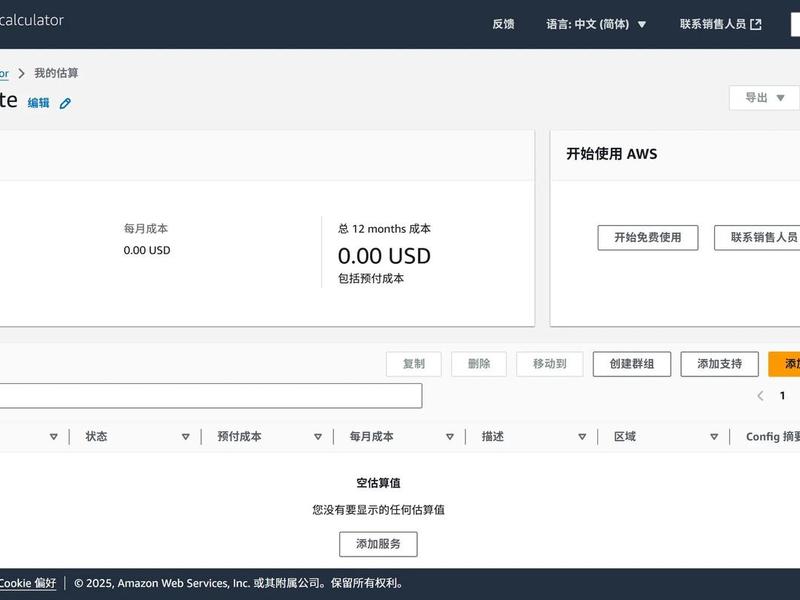800x600 pixels.
Task: Open the 语言: 中文 (简体) language dropdown
Action: click(x=596, y=24)
